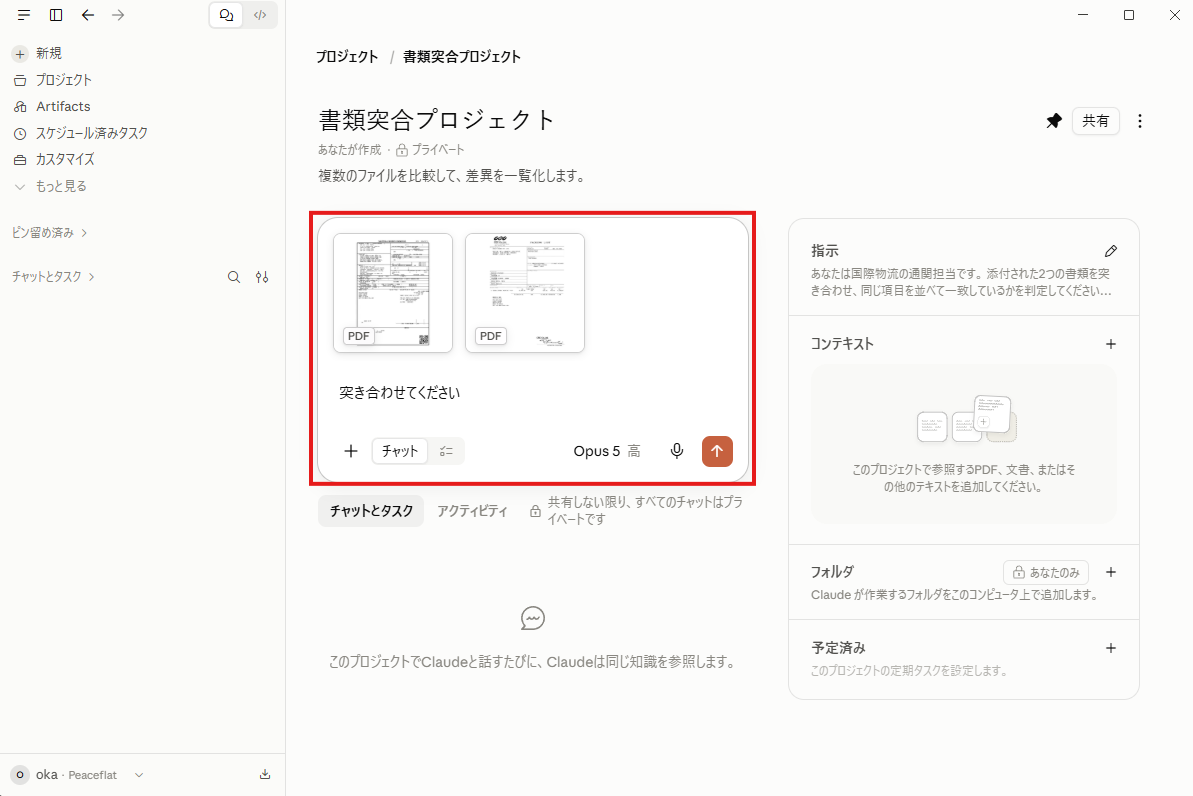
Task: Minimize the window
Action: pos(1083,15)
